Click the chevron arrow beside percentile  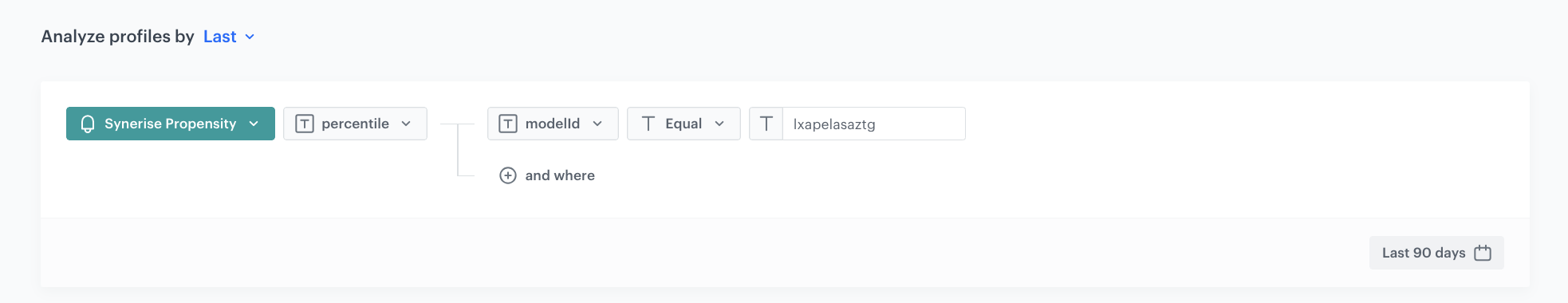coord(406,124)
